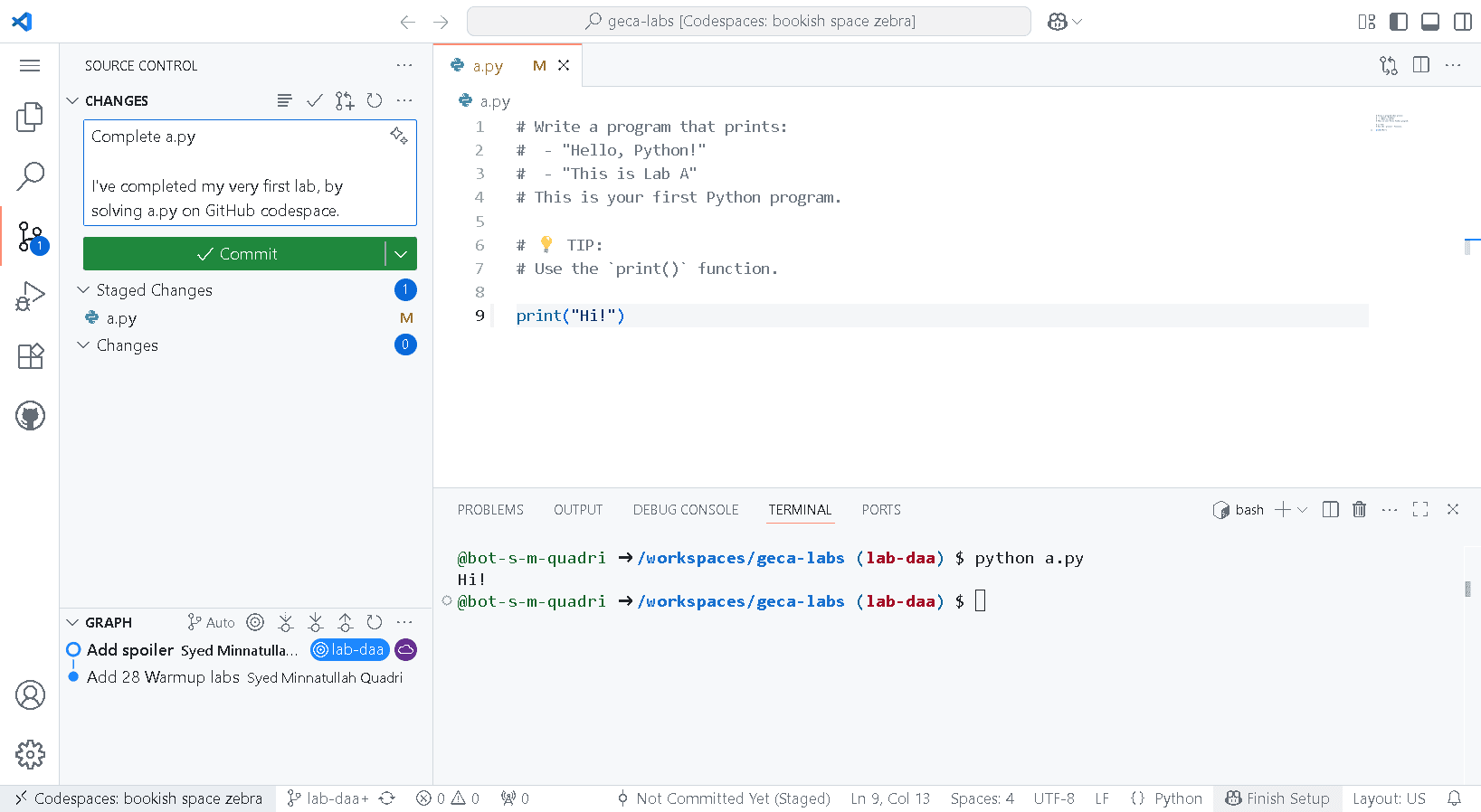Fetch from remote in Graph toolbar

285,622
